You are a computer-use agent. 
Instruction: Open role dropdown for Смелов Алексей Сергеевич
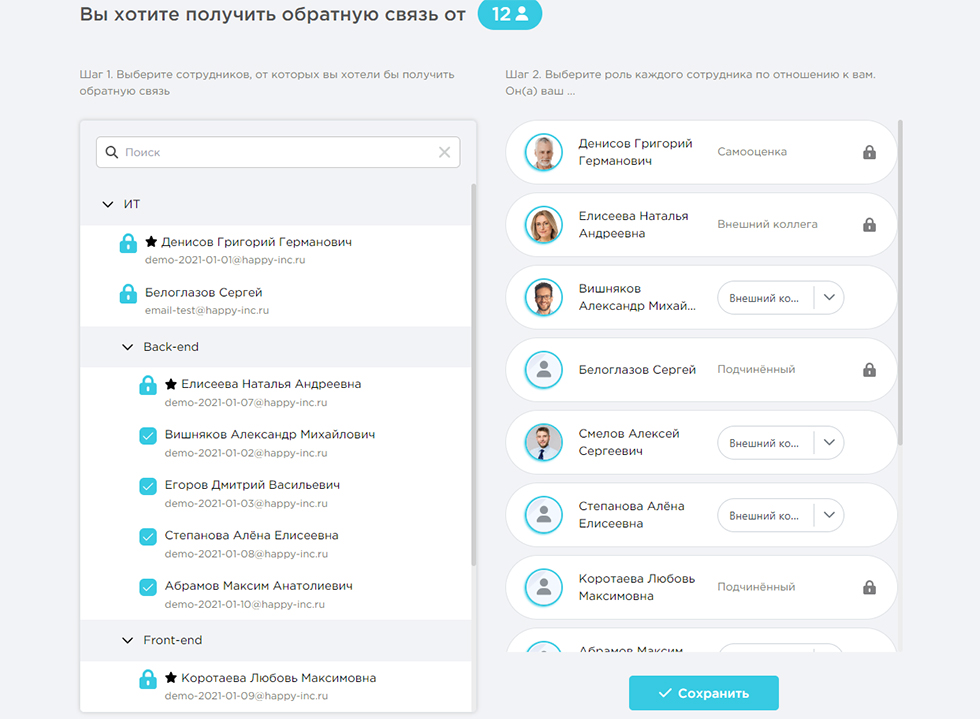point(829,443)
